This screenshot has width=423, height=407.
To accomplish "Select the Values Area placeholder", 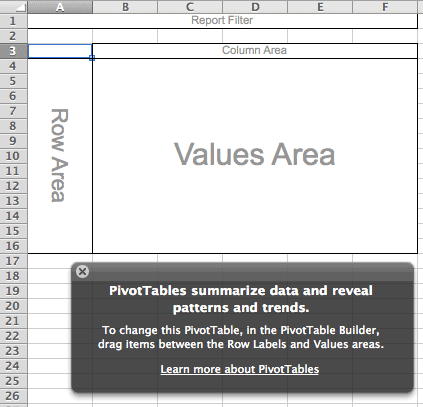I will coord(255,156).
